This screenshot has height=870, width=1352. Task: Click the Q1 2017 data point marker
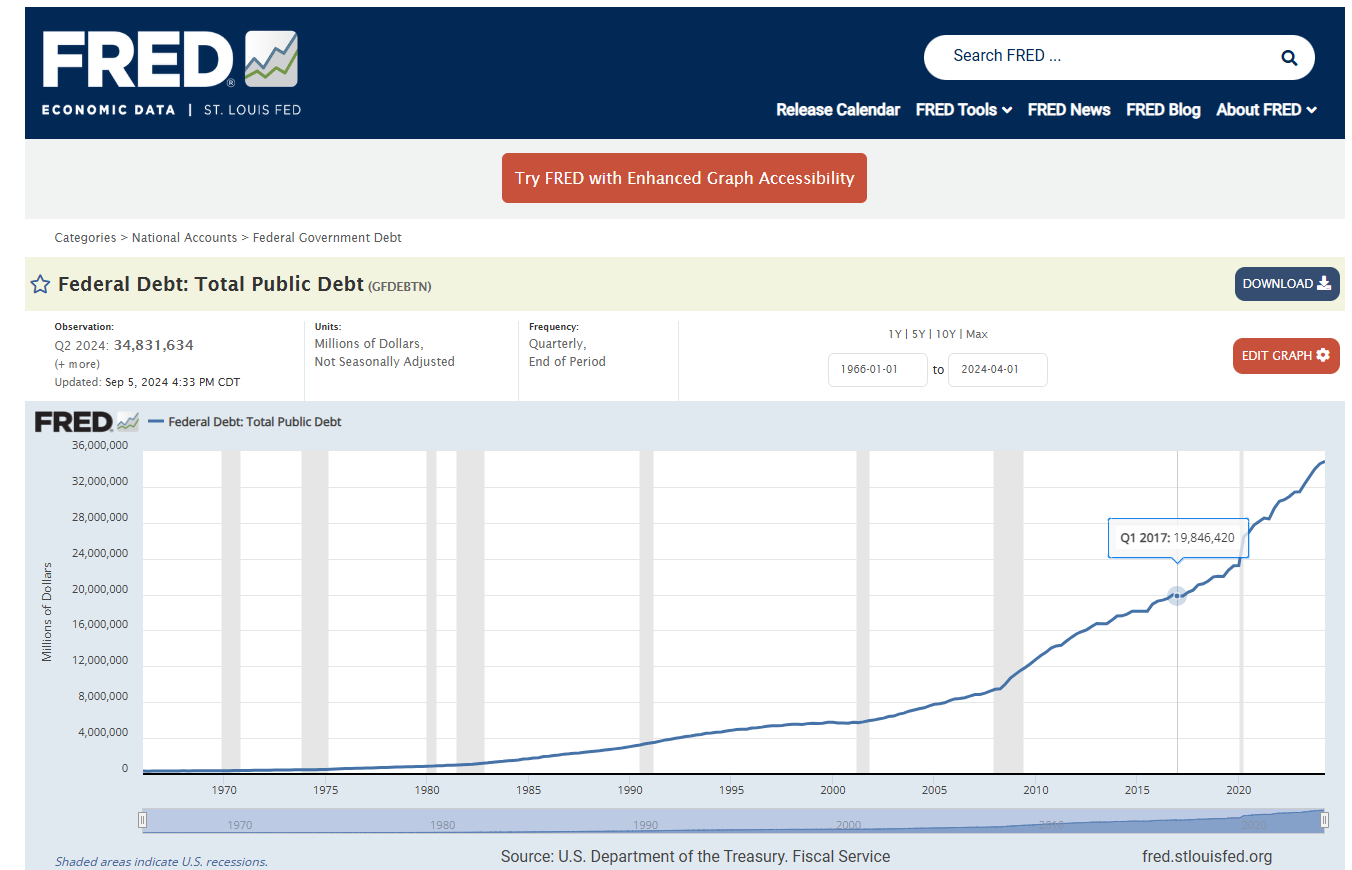point(1177,596)
